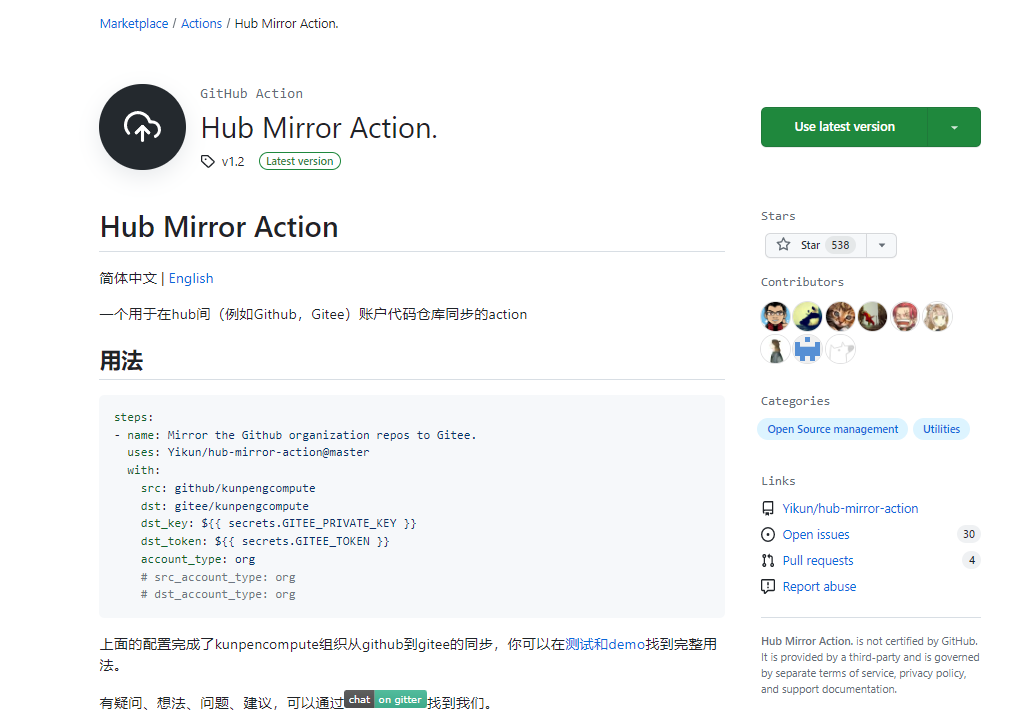Expand the Use latest version dropdown arrow
This screenshot has height=722, width=1032.
(x=954, y=127)
